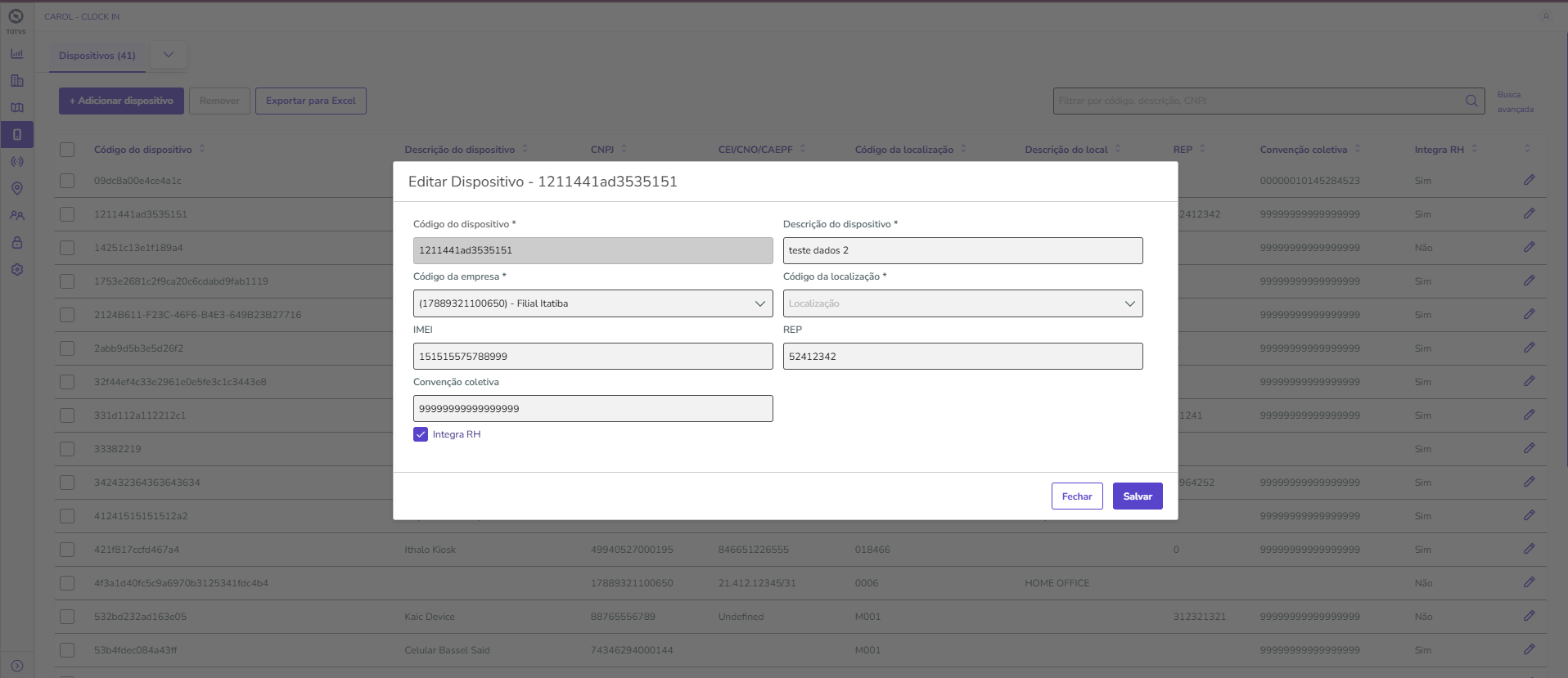Check the box for device 09dc8a00e4ce4a1c
Screen dimensions: 1568x678
[x=67, y=181]
